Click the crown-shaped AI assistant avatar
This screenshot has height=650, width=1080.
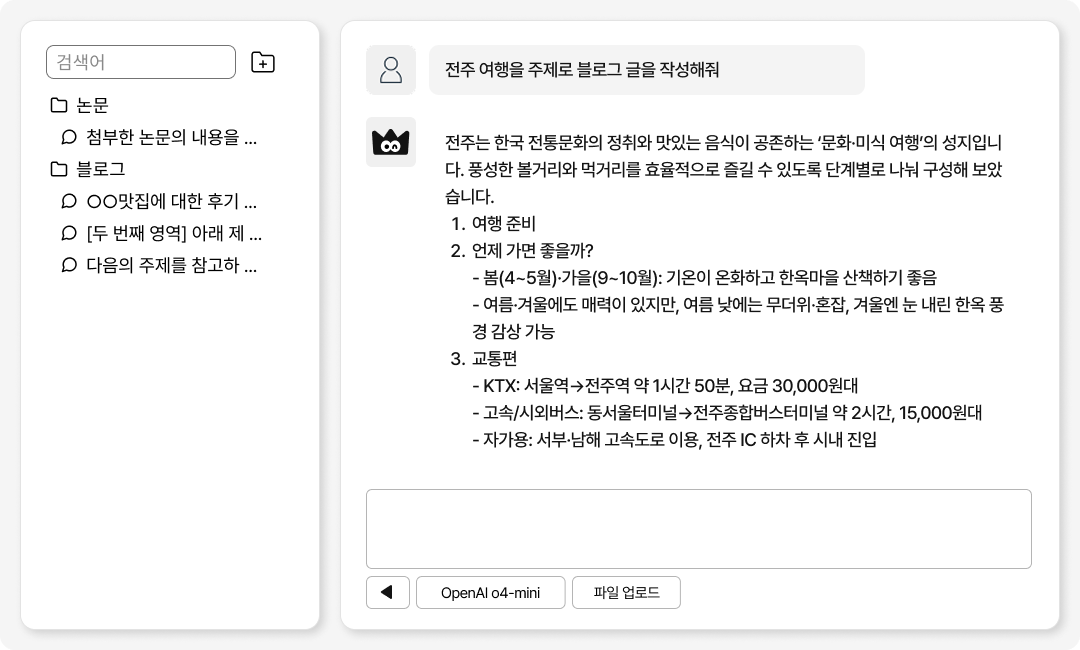tap(391, 142)
